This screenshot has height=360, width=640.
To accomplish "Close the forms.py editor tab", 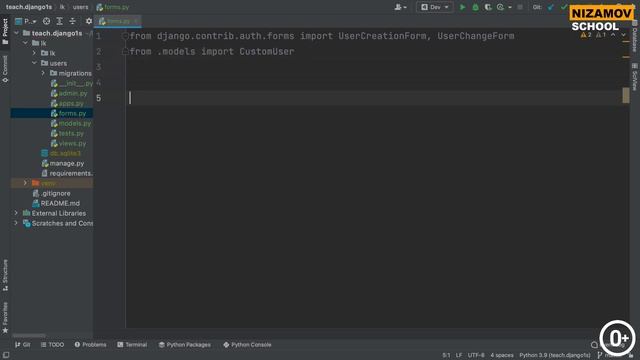I will tap(136, 21).
